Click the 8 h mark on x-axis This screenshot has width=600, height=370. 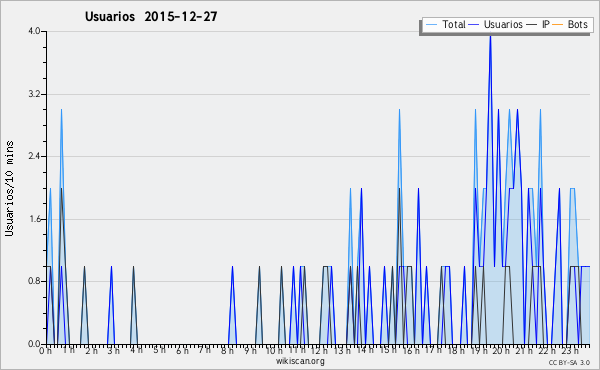[x=227, y=351]
